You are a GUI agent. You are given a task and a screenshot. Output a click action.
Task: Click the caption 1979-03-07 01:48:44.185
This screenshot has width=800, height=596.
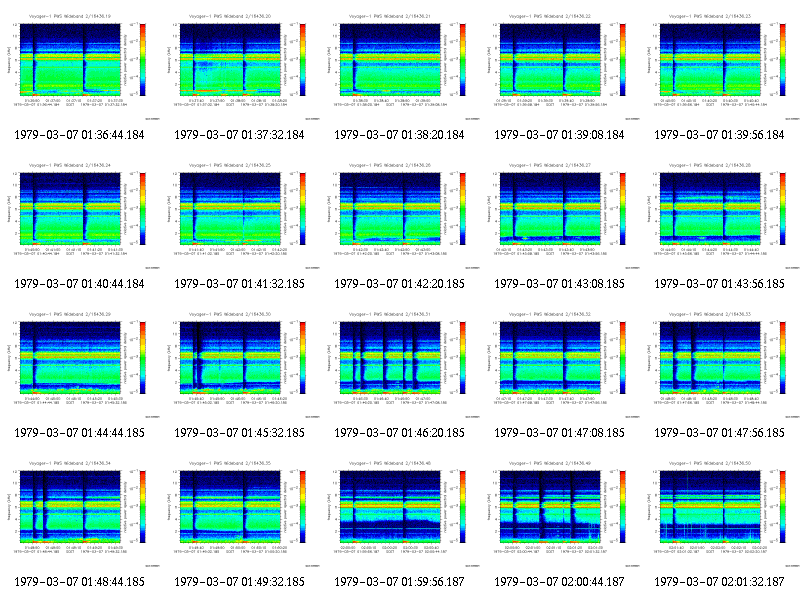pos(80,582)
